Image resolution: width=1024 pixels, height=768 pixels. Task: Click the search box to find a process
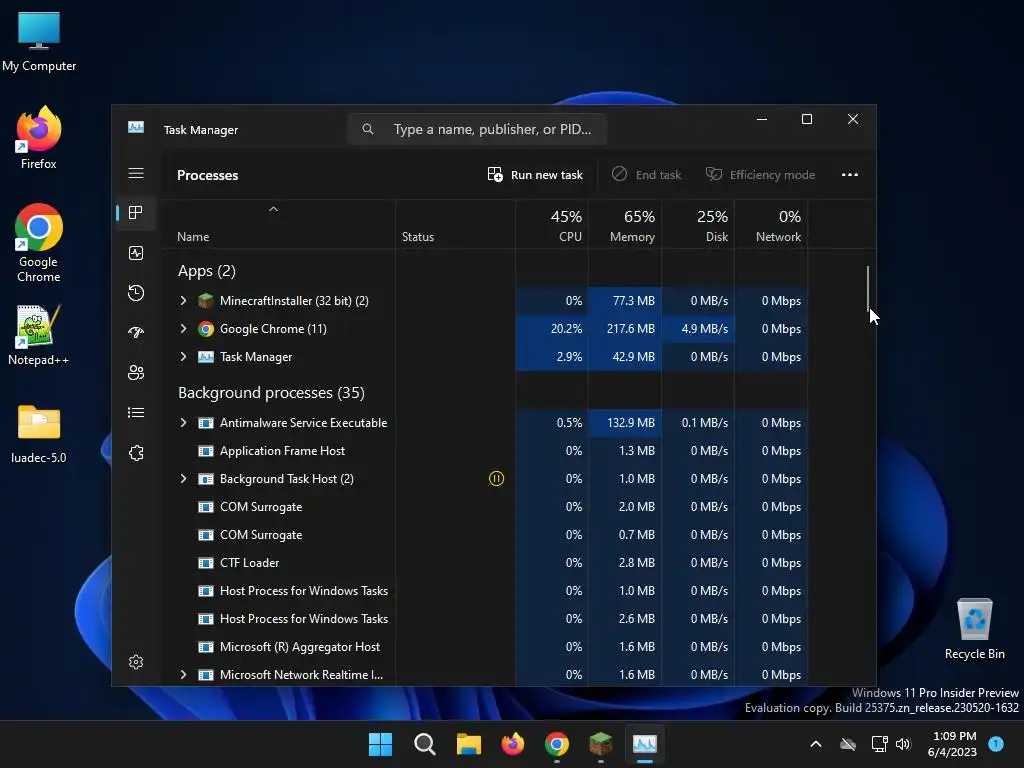(477, 129)
